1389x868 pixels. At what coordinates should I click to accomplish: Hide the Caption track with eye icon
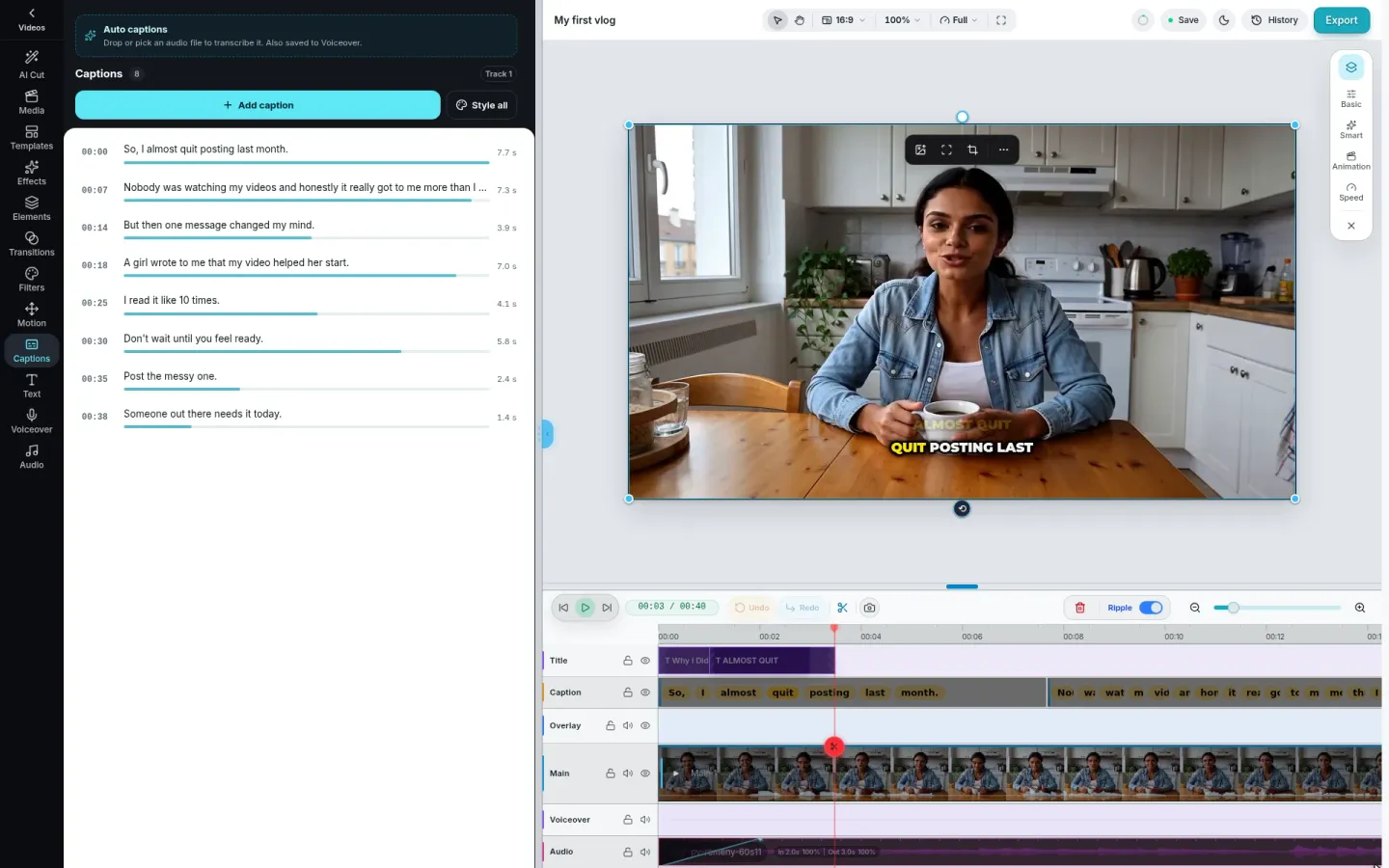(645, 692)
